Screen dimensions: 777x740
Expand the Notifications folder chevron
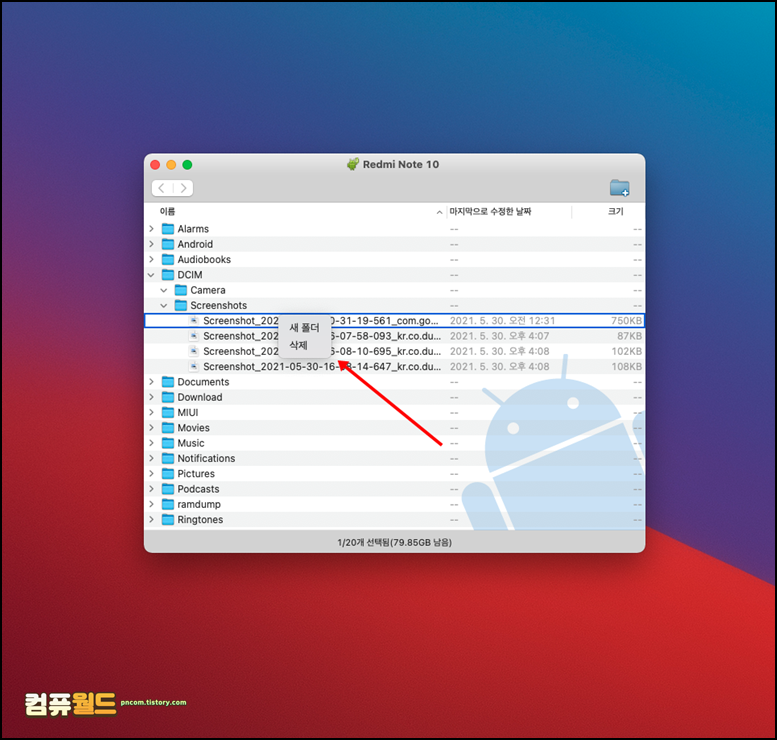point(152,459)
